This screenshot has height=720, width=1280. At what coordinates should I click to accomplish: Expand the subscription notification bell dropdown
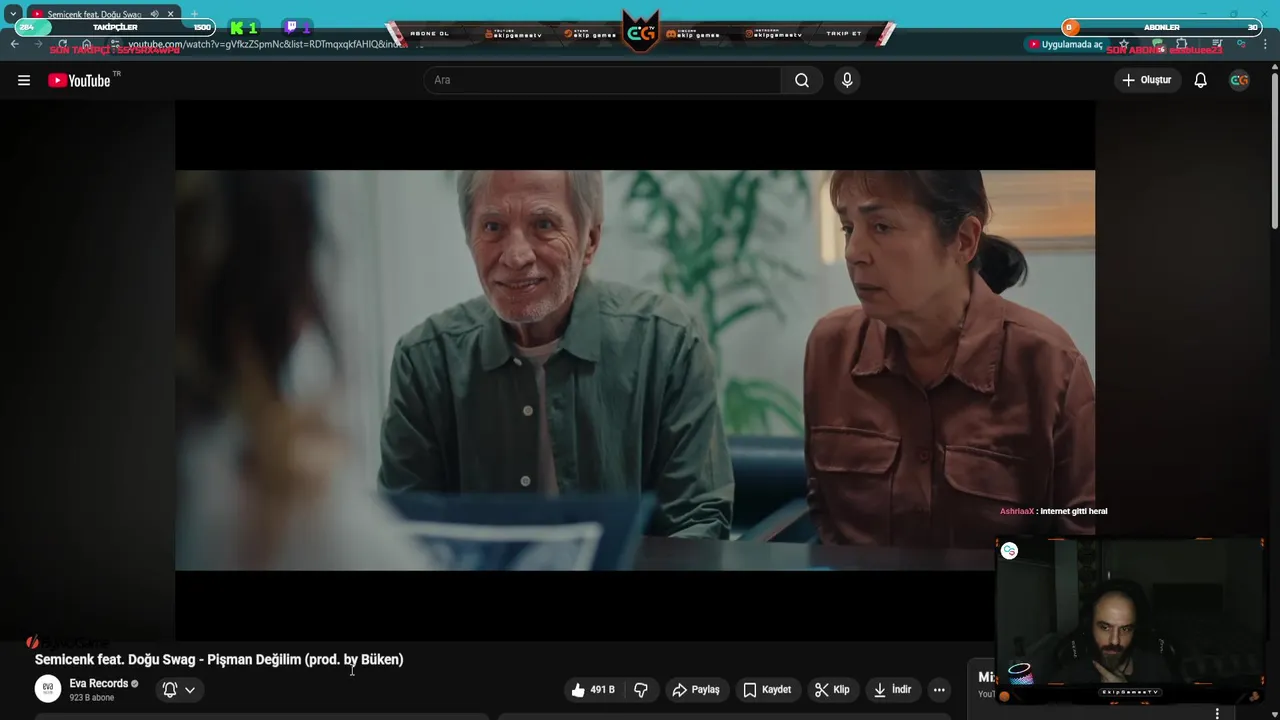[179, 690]
